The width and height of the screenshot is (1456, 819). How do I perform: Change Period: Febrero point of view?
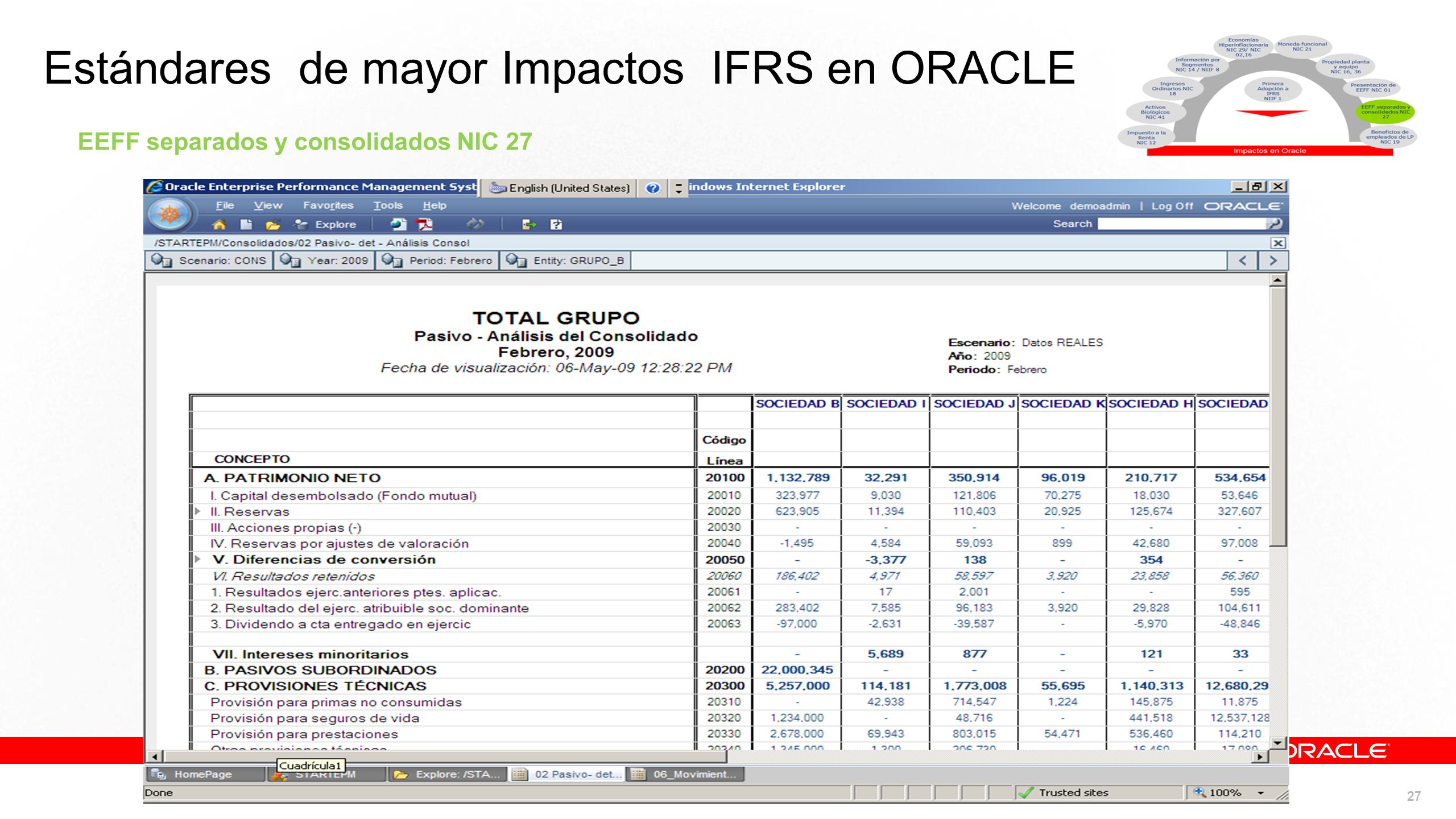click(437, 260)
